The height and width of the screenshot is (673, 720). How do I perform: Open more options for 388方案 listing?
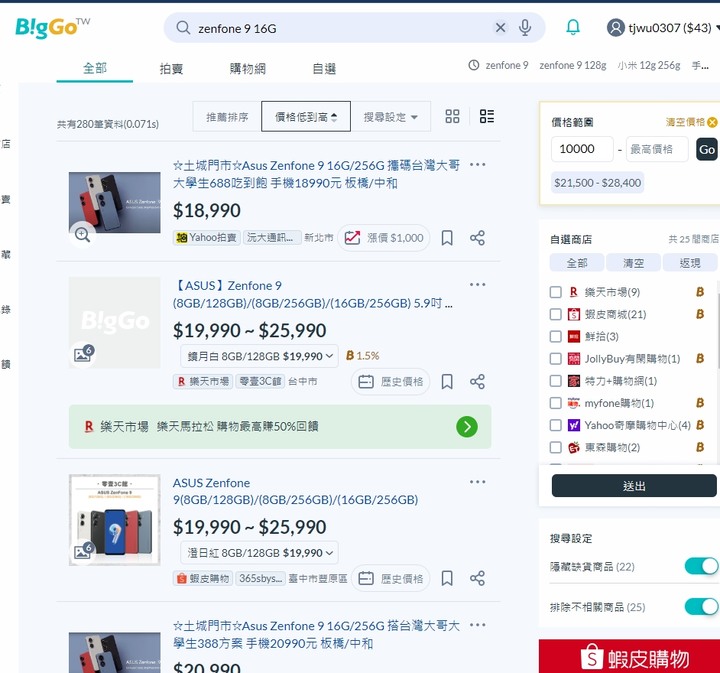[x=478, y=625]
